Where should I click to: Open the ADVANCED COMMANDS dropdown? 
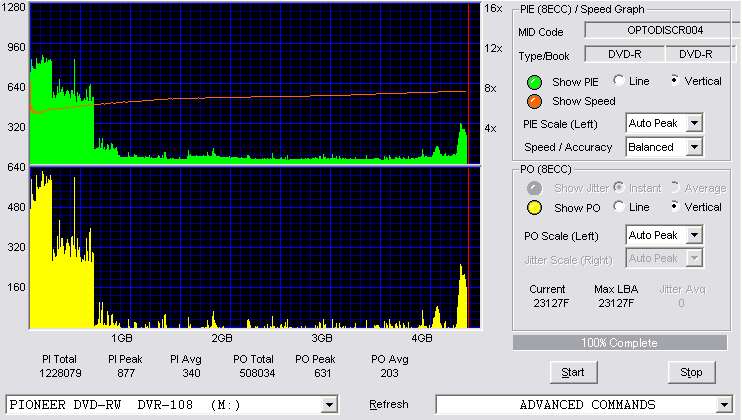click(724, 405)
